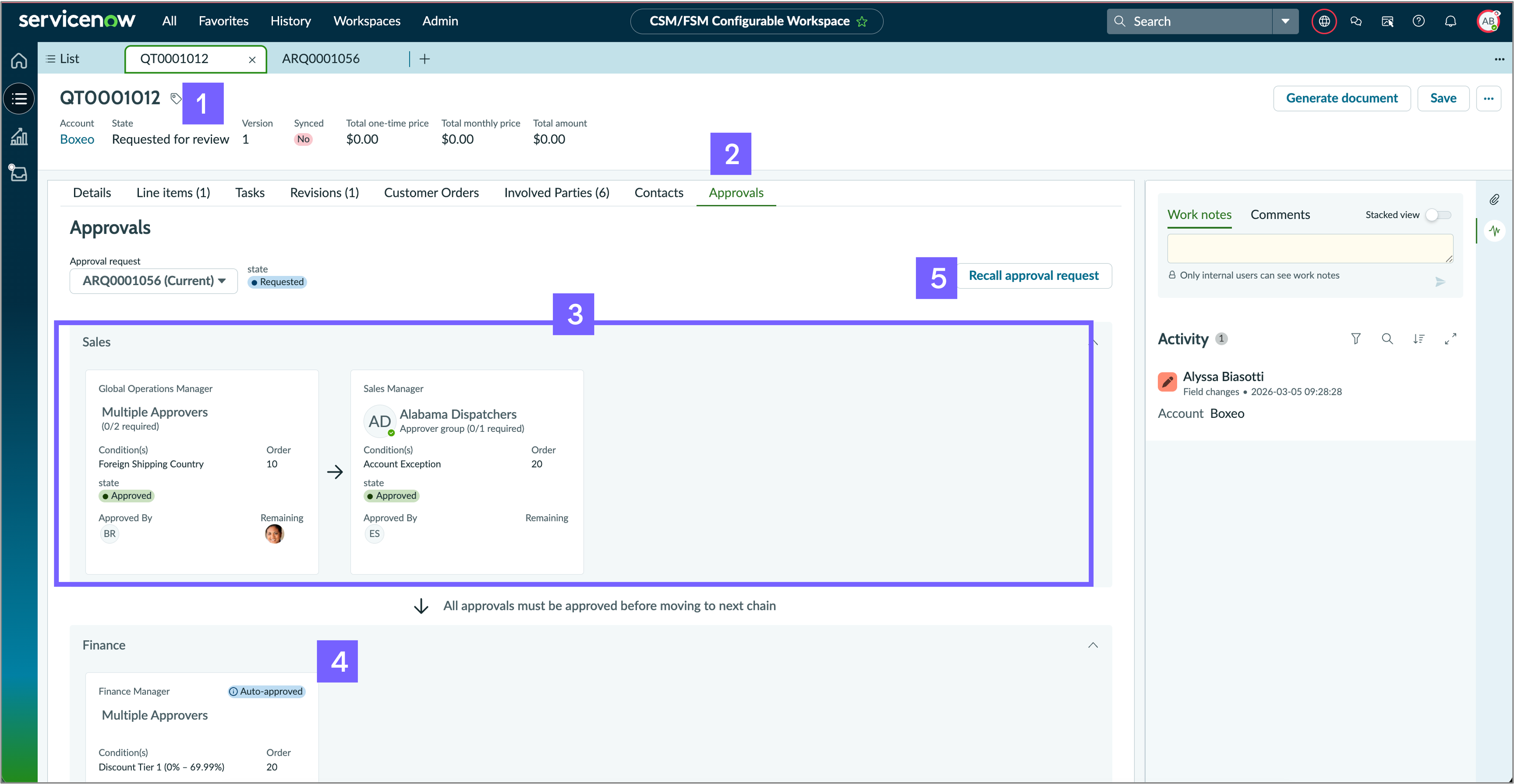Open the AB user avatar menu
1514x784 pixels.
click(x=1488, y=22)
